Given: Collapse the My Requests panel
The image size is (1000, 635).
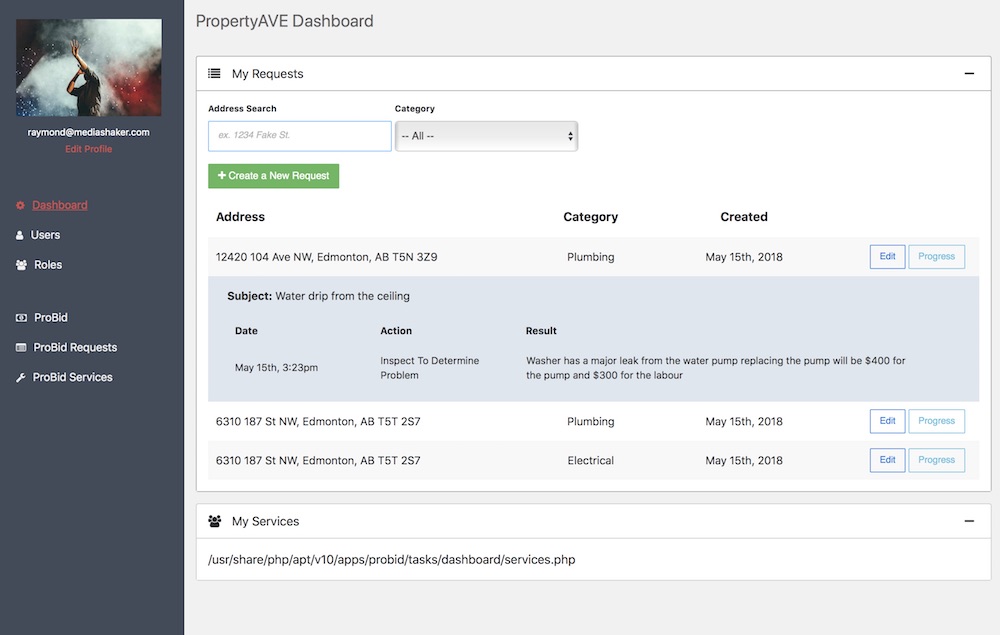Looking at the screenshot, I should coord(968,74).
